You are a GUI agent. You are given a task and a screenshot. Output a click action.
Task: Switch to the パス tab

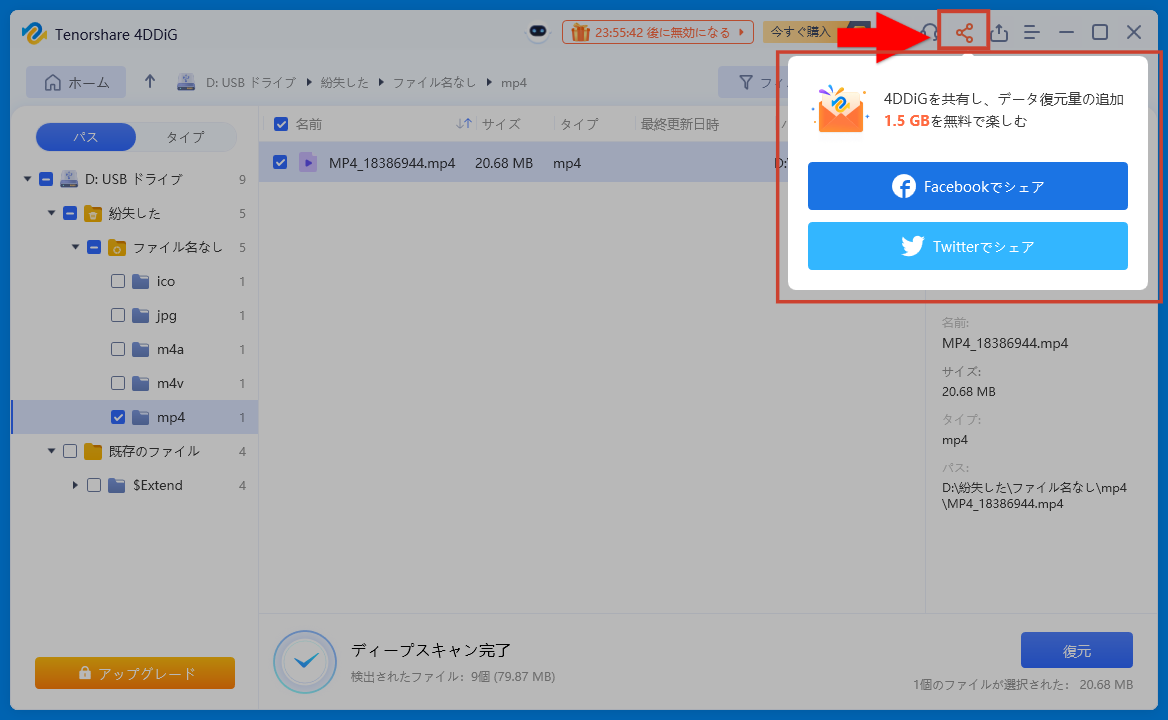[86, 137]
